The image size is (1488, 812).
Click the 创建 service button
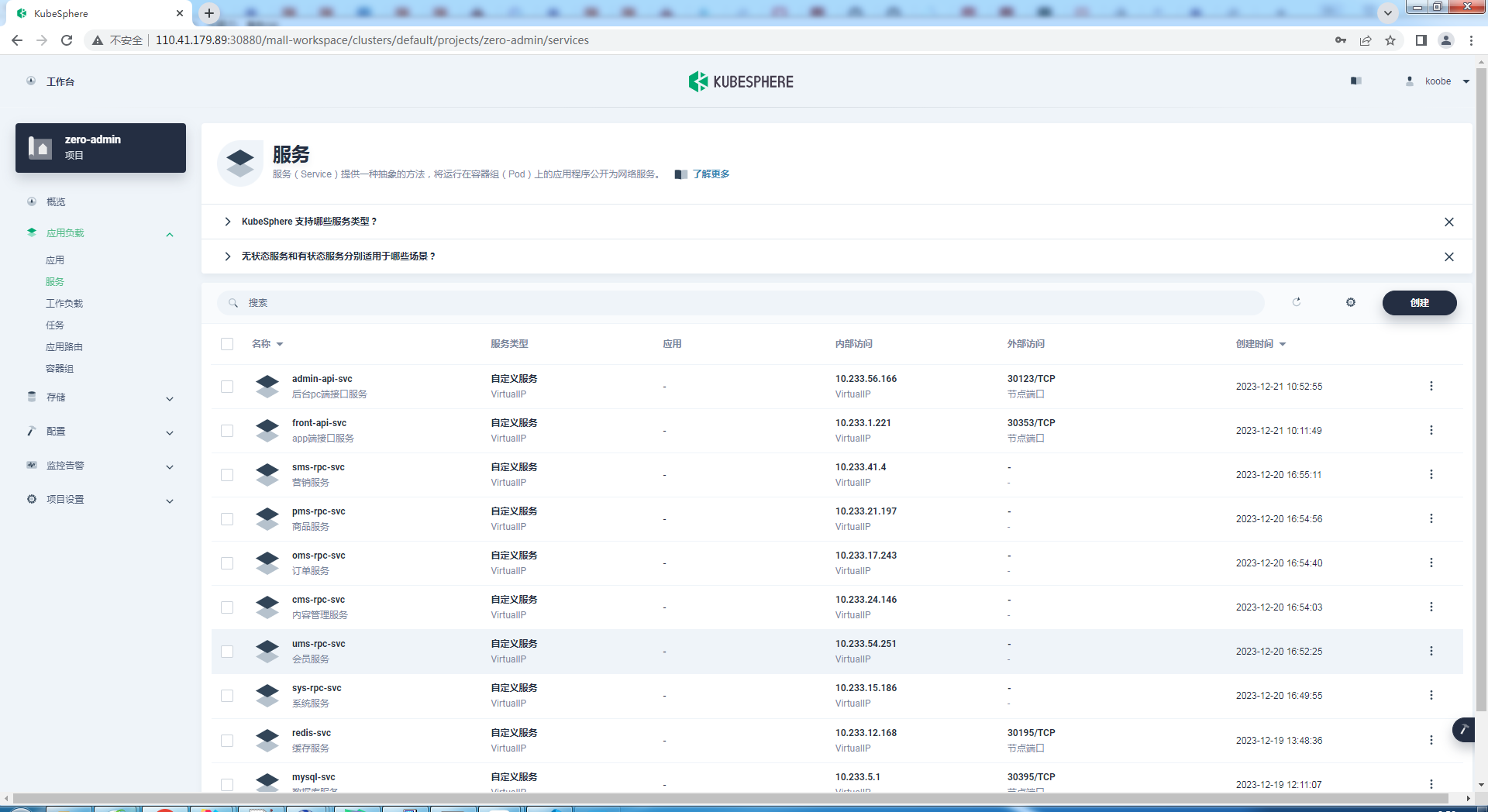tap(1419, 303)
